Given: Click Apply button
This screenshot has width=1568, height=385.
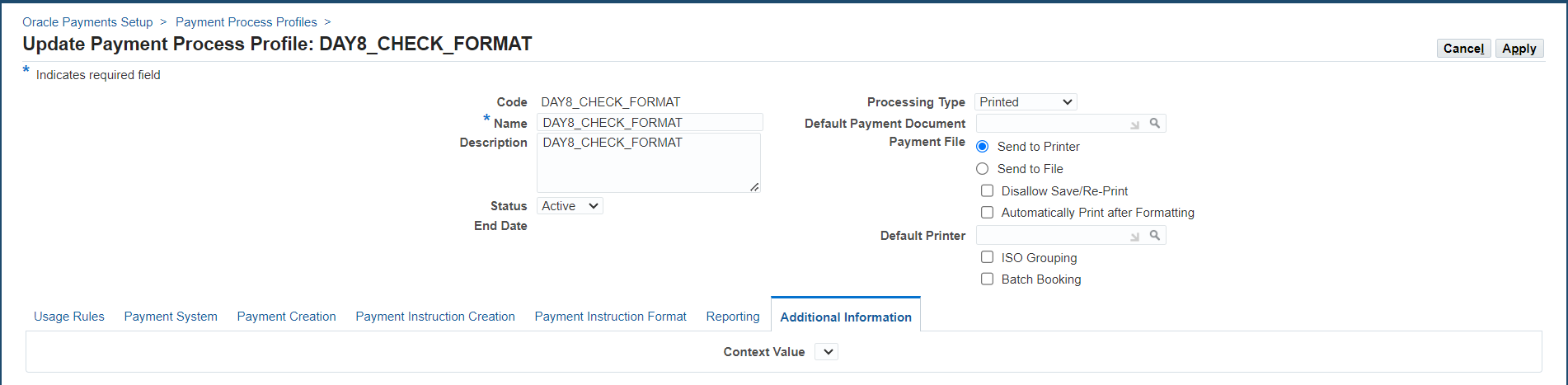Looking at the screenshot, I should click(1519, 49).
